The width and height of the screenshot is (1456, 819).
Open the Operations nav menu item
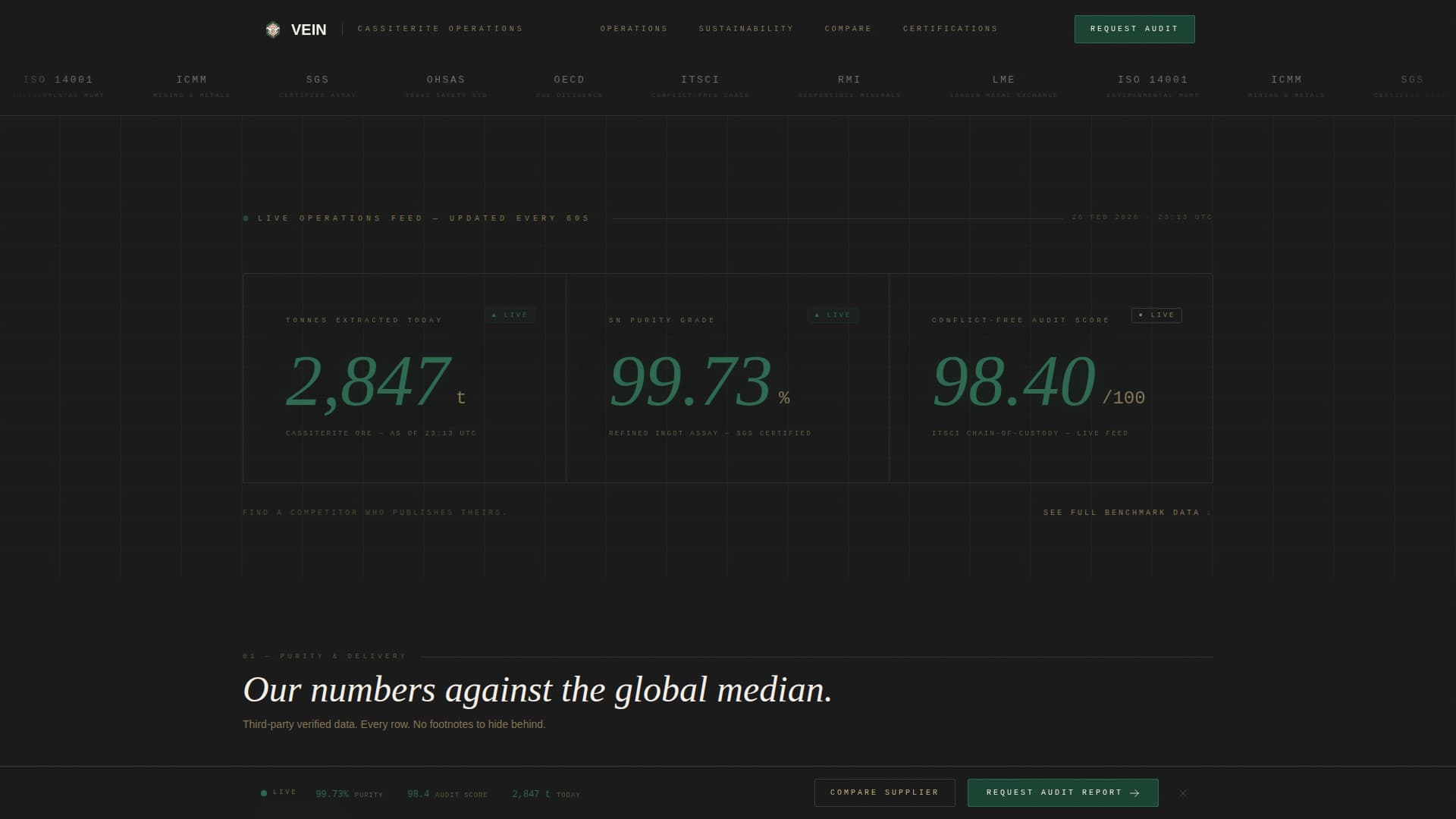coord(634,29)
